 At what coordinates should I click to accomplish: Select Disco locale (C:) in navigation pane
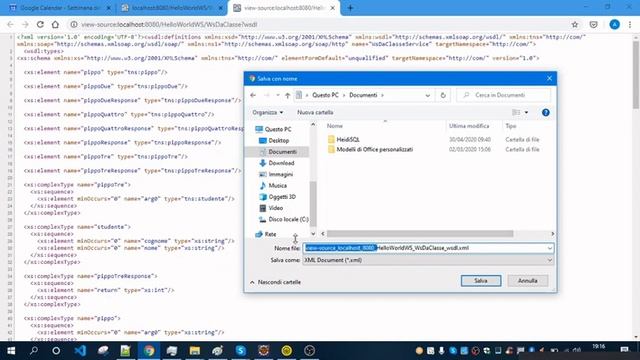tap(284, 219)
